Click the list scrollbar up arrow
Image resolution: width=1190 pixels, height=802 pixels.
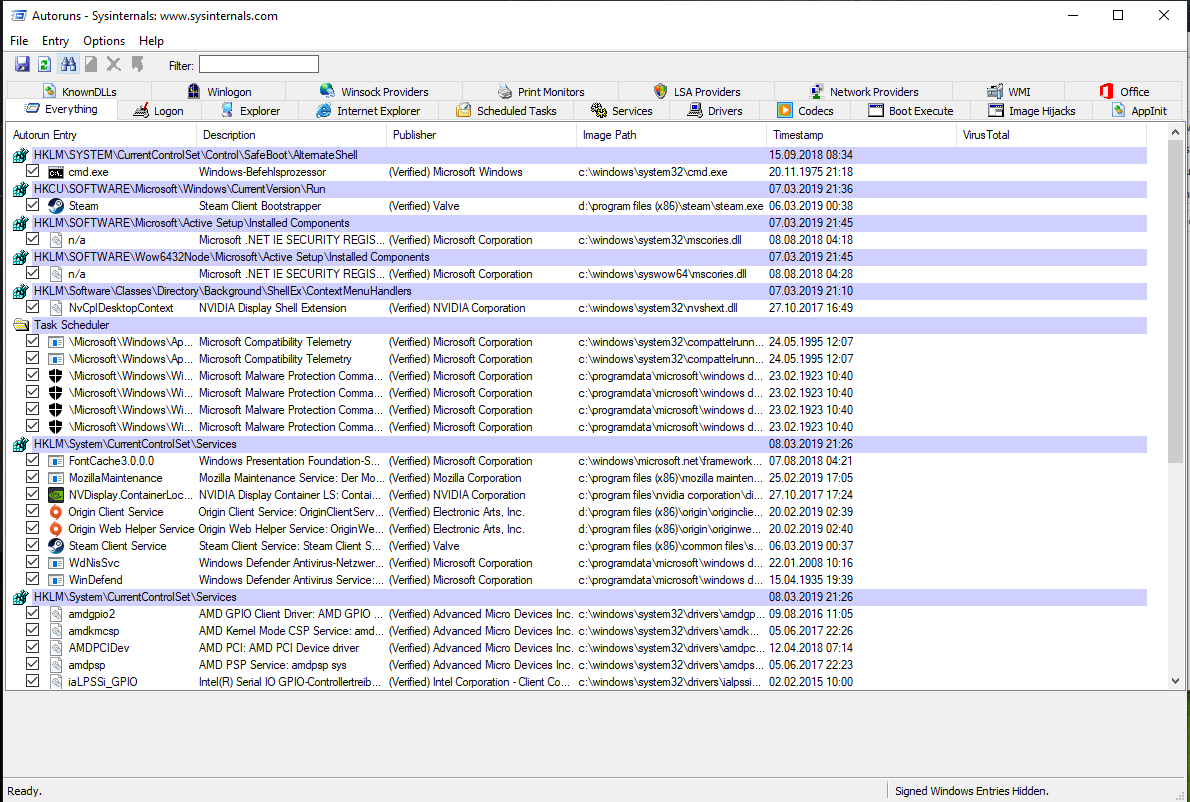(1176, 133)
